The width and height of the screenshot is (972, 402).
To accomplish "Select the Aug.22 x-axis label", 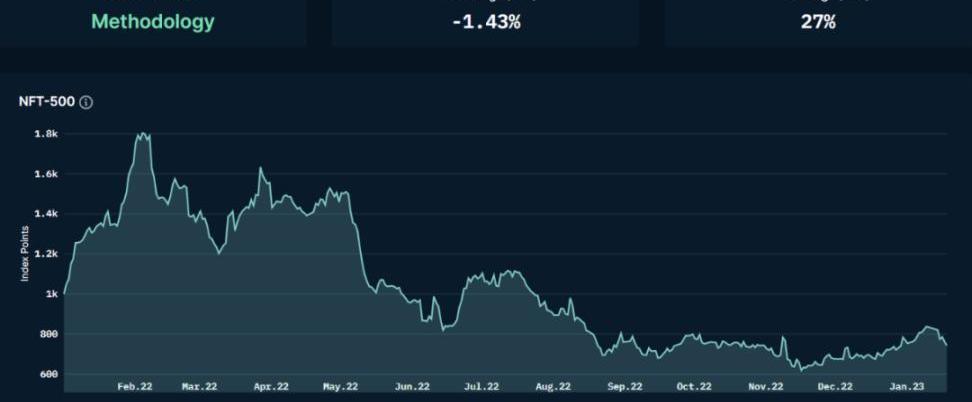I will [553, 386].
